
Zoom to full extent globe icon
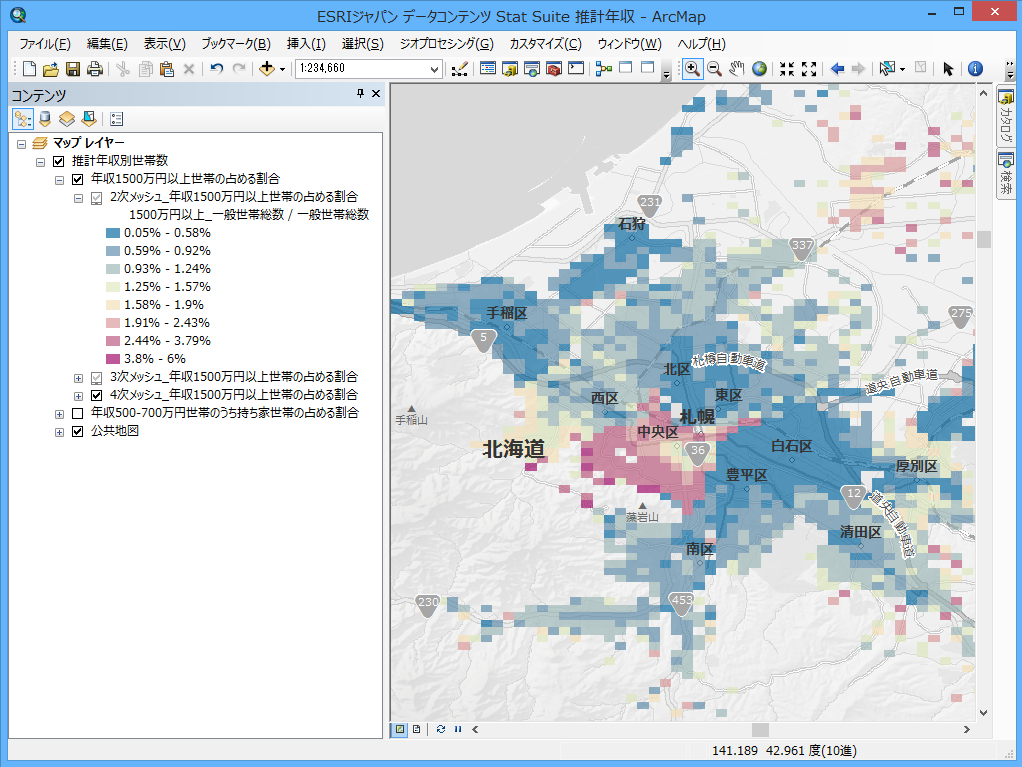[759, 68]
